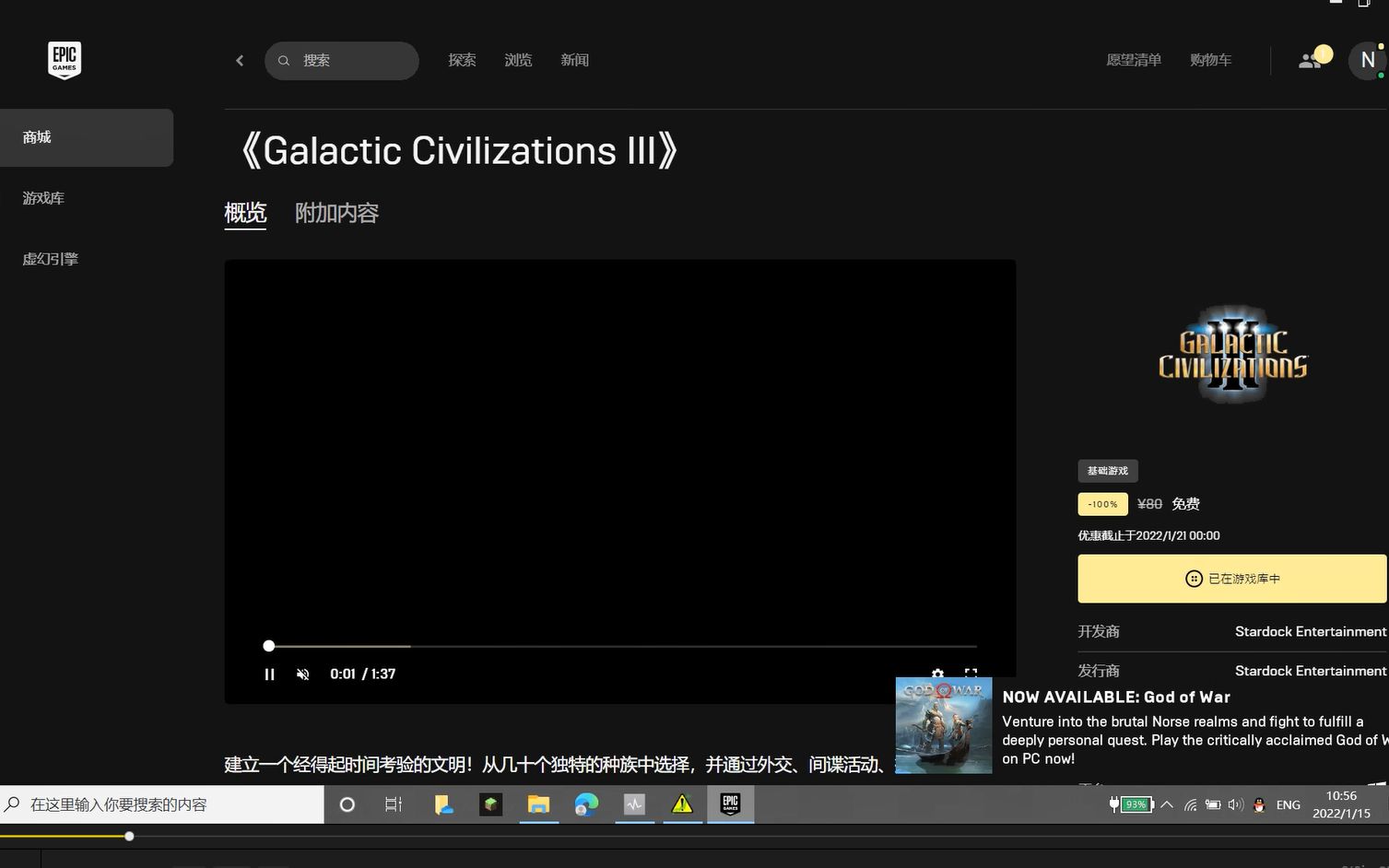Click the 已在游戏库中 button

coord(1232,579)
